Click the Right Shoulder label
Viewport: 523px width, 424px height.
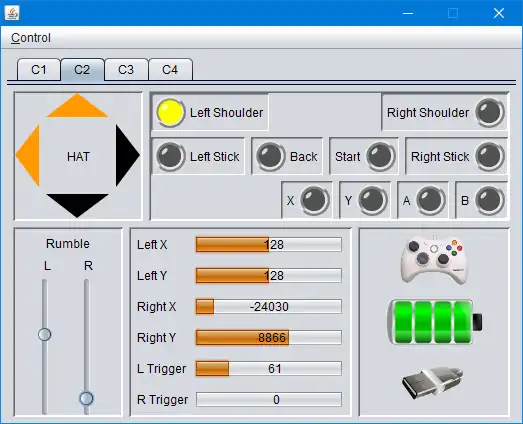[x=428, y=113]
